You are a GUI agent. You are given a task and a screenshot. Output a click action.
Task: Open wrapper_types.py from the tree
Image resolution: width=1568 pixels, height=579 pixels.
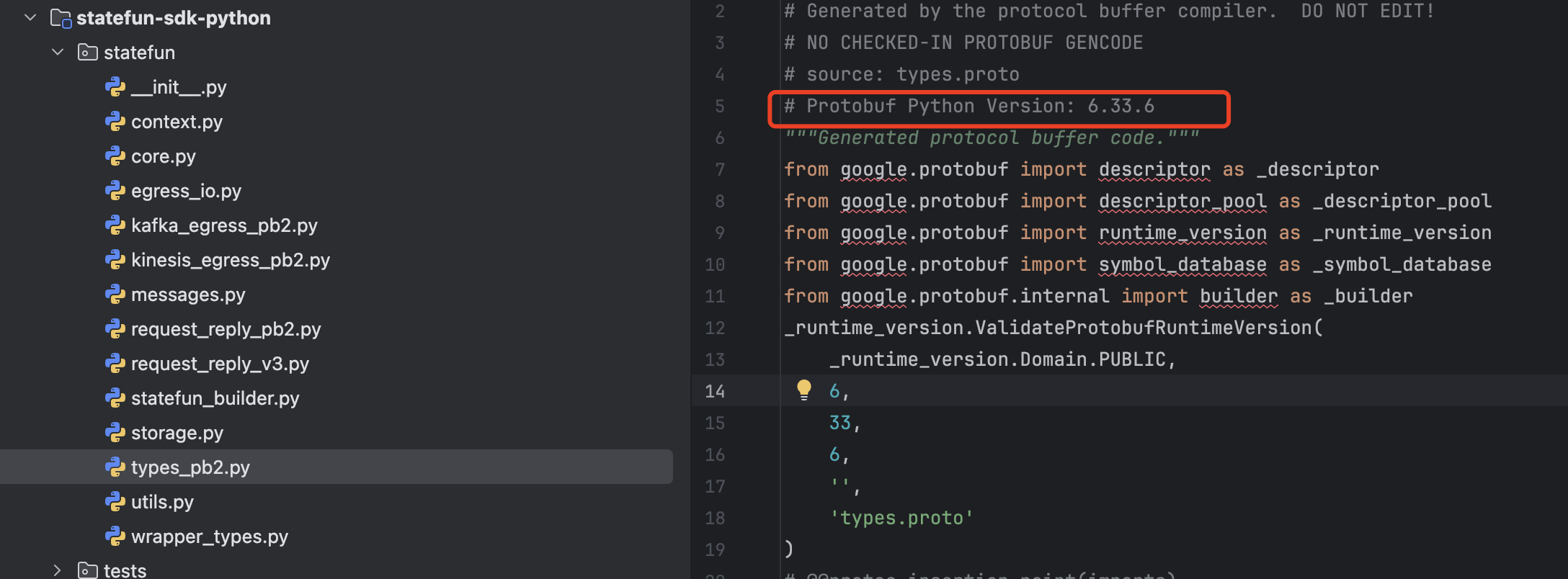pyautogui.click(x=210, y=537)
